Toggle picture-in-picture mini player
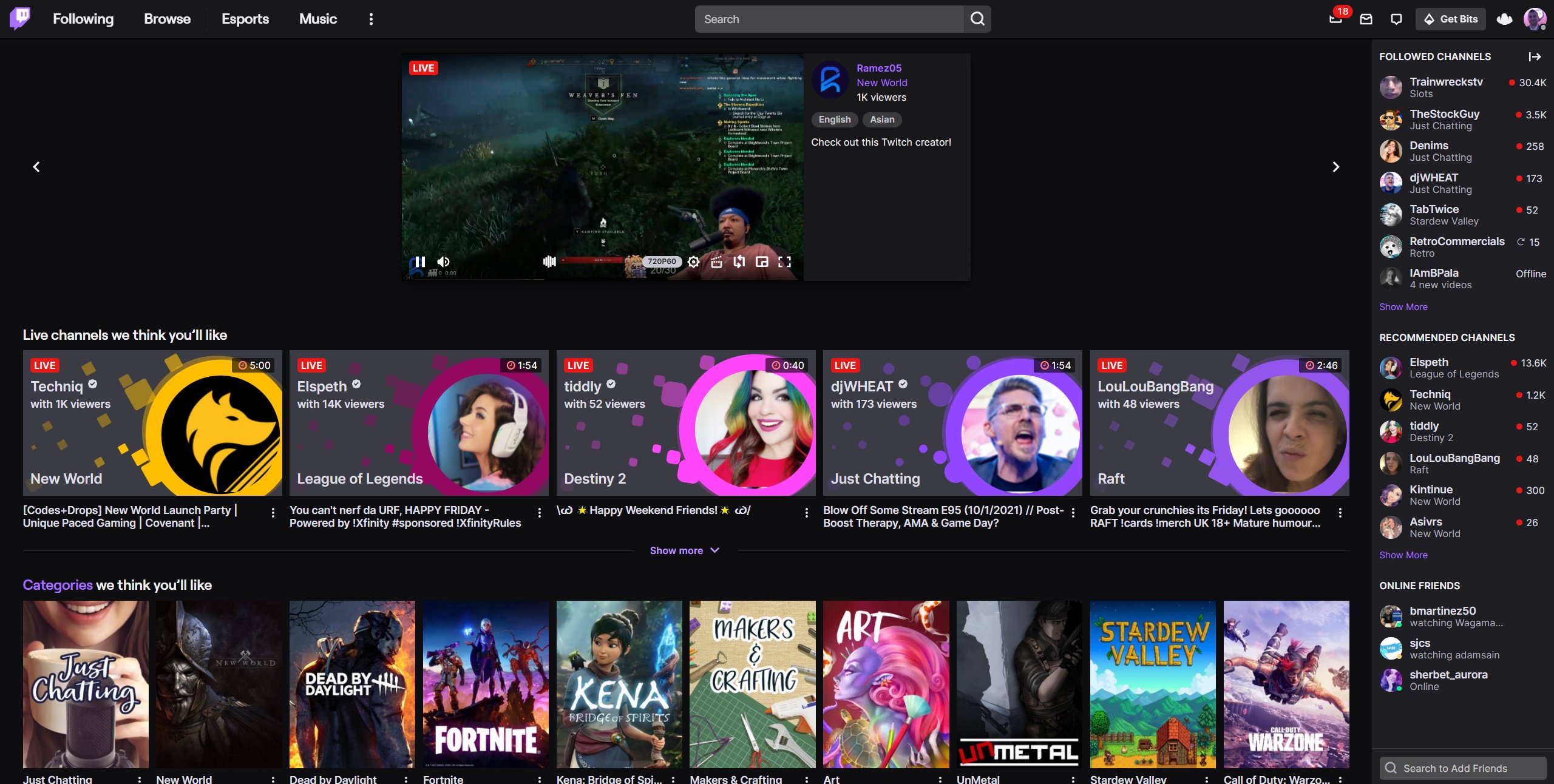Viewport: 1554px width, 784px height. pyautogui.click(x=762, y=262)
